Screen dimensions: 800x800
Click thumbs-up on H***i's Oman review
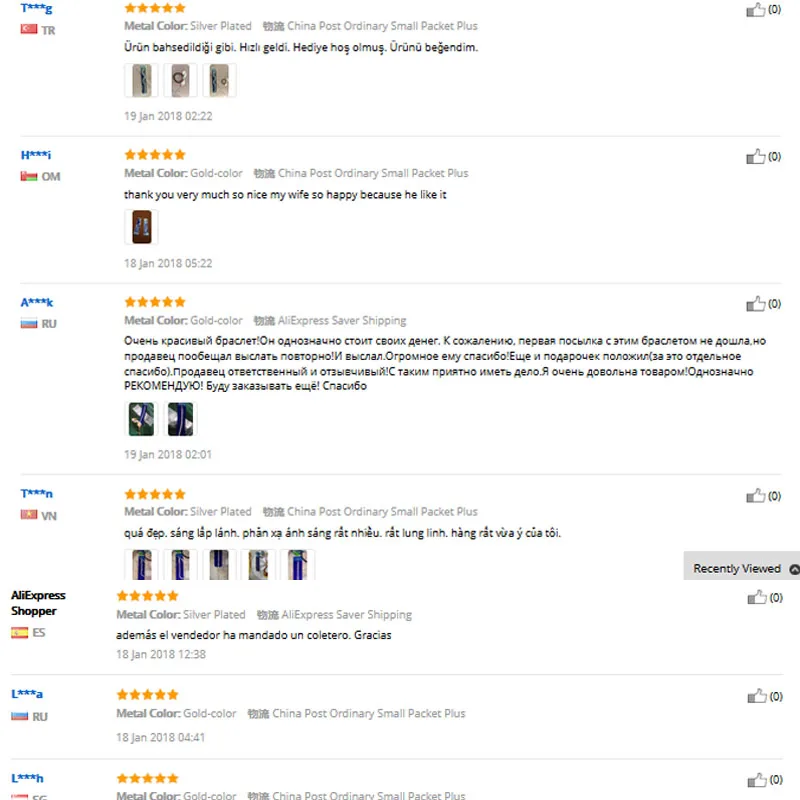tap(755, 157)
